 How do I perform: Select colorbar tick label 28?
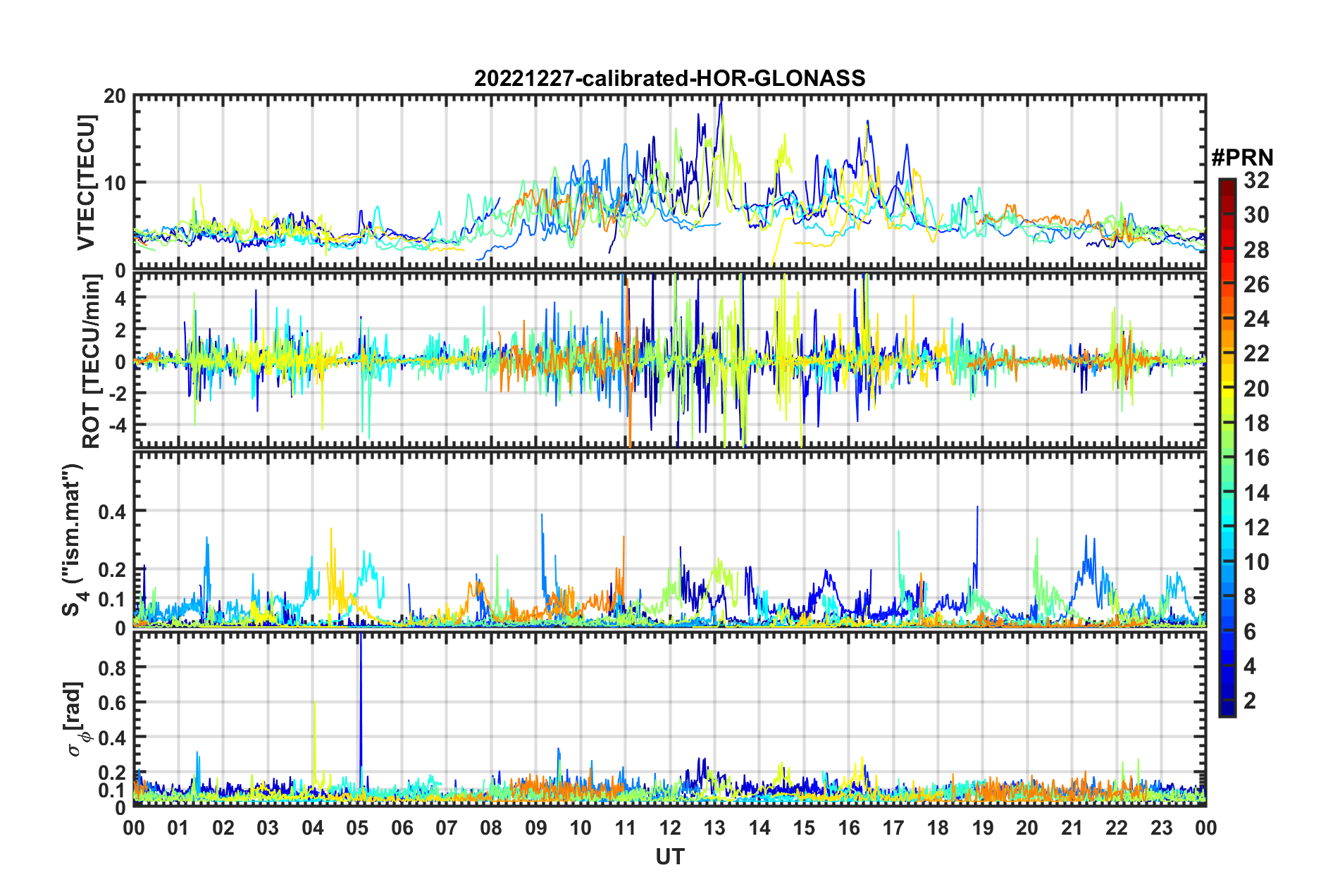pos(1256,250)
